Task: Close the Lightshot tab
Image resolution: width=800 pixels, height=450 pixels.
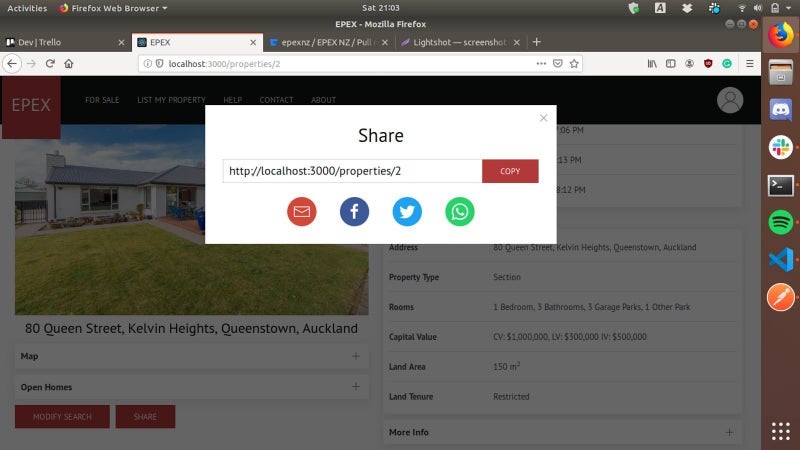Action: point(516,42)
